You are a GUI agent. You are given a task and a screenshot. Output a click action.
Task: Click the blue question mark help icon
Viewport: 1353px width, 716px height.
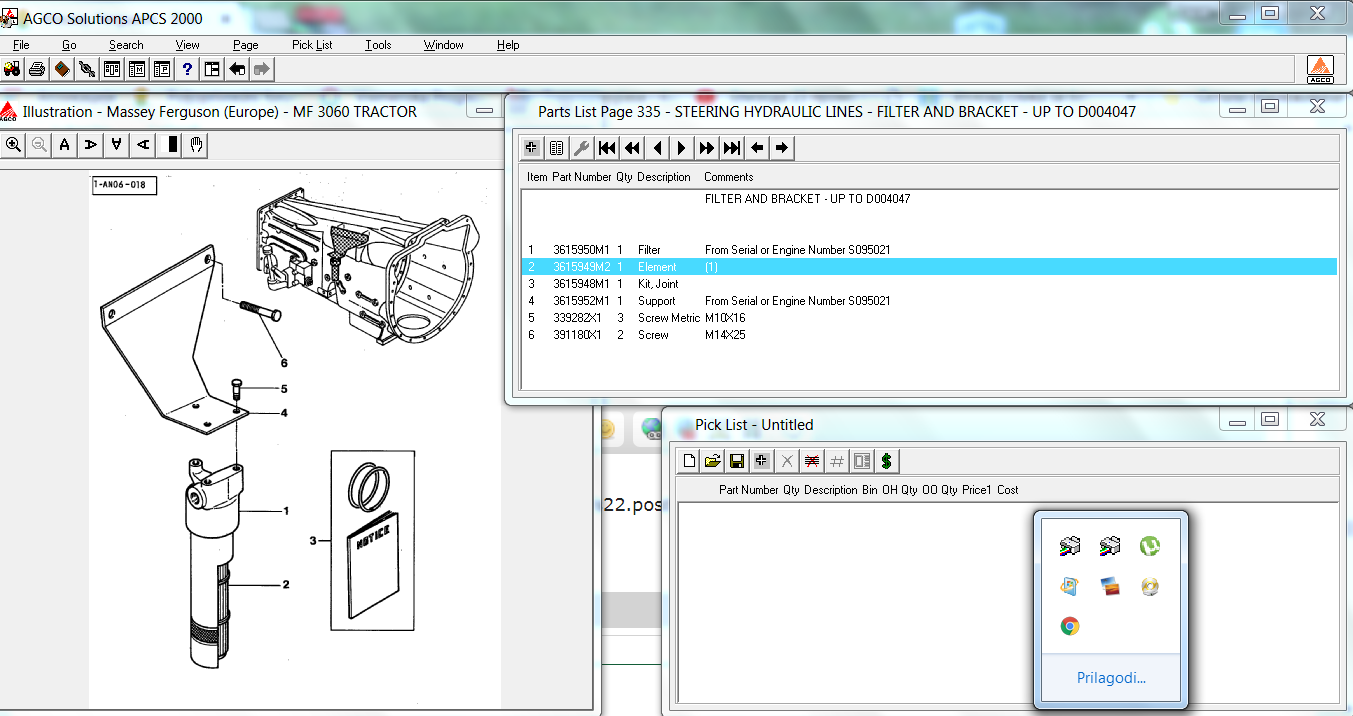tap(187, 69)
